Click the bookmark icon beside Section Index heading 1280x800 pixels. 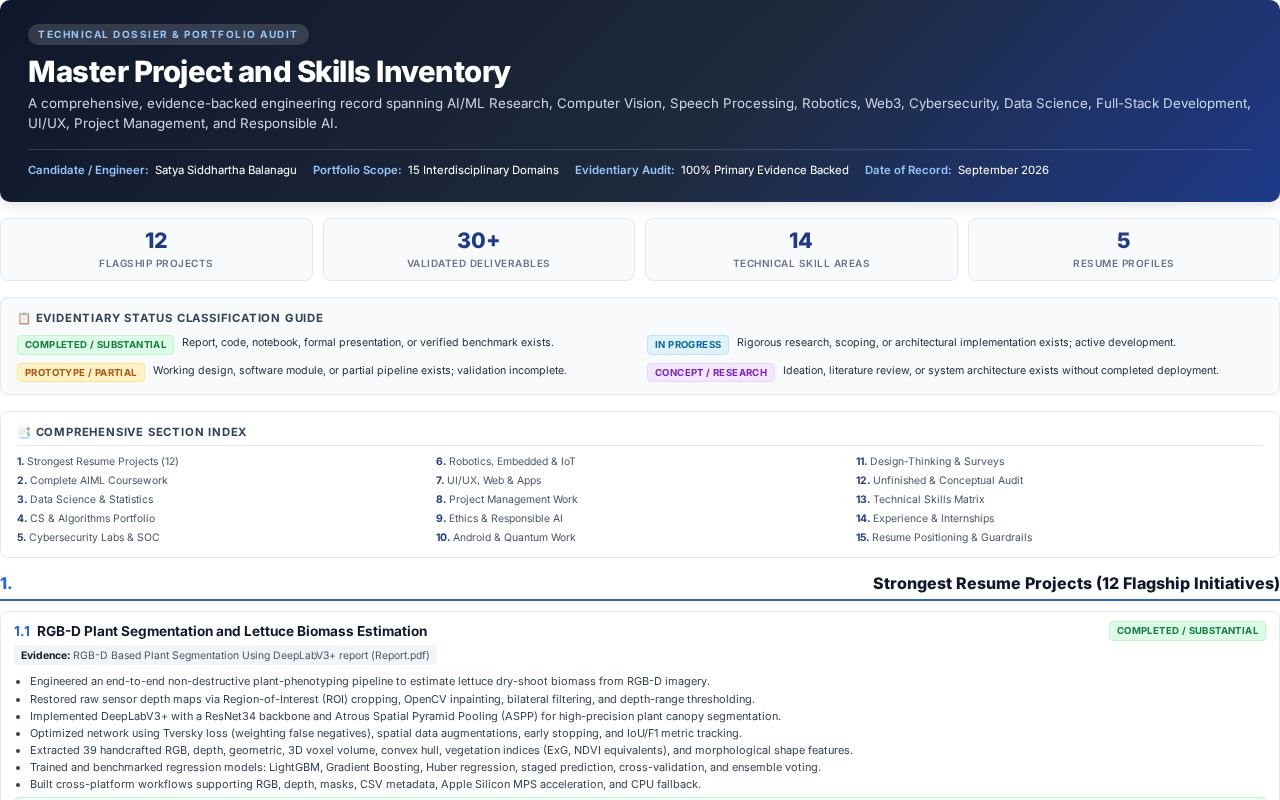24,432
